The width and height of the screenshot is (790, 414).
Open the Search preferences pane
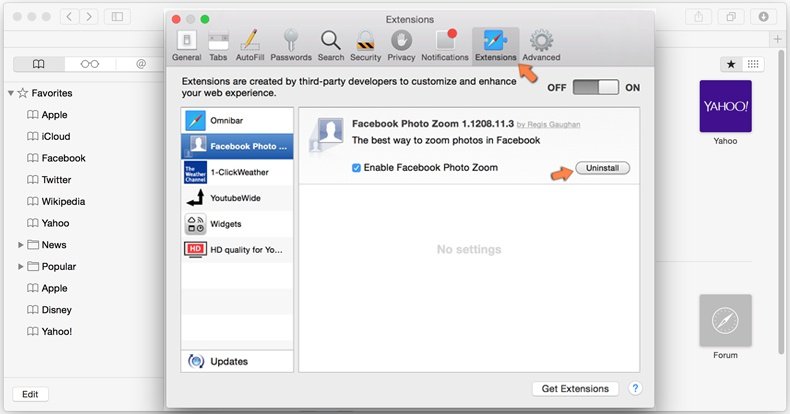click(x=331, y=46)
